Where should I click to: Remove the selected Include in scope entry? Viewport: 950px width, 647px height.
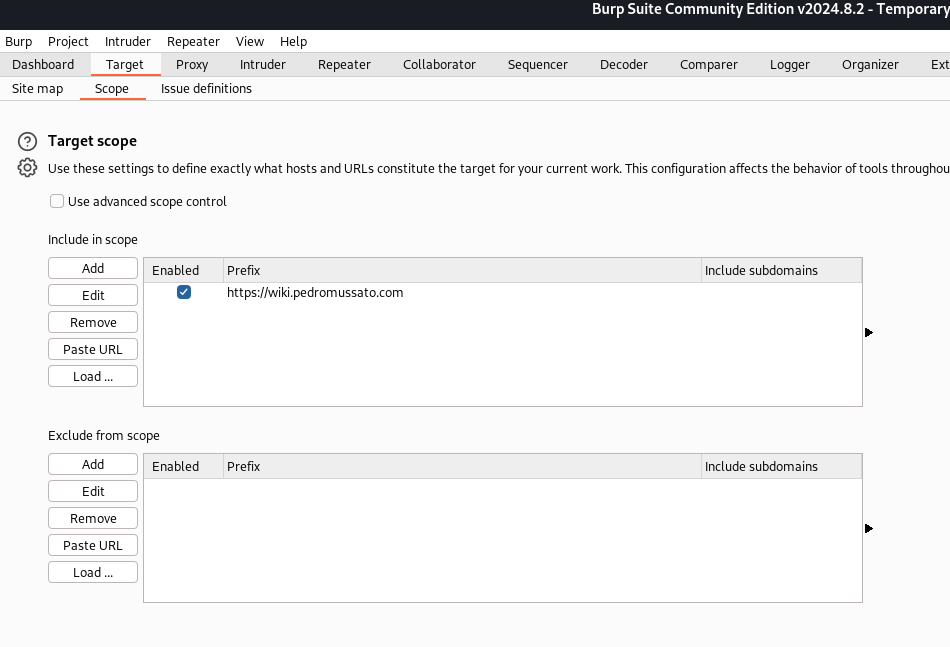pyautogui.click(x=93, y=323)
